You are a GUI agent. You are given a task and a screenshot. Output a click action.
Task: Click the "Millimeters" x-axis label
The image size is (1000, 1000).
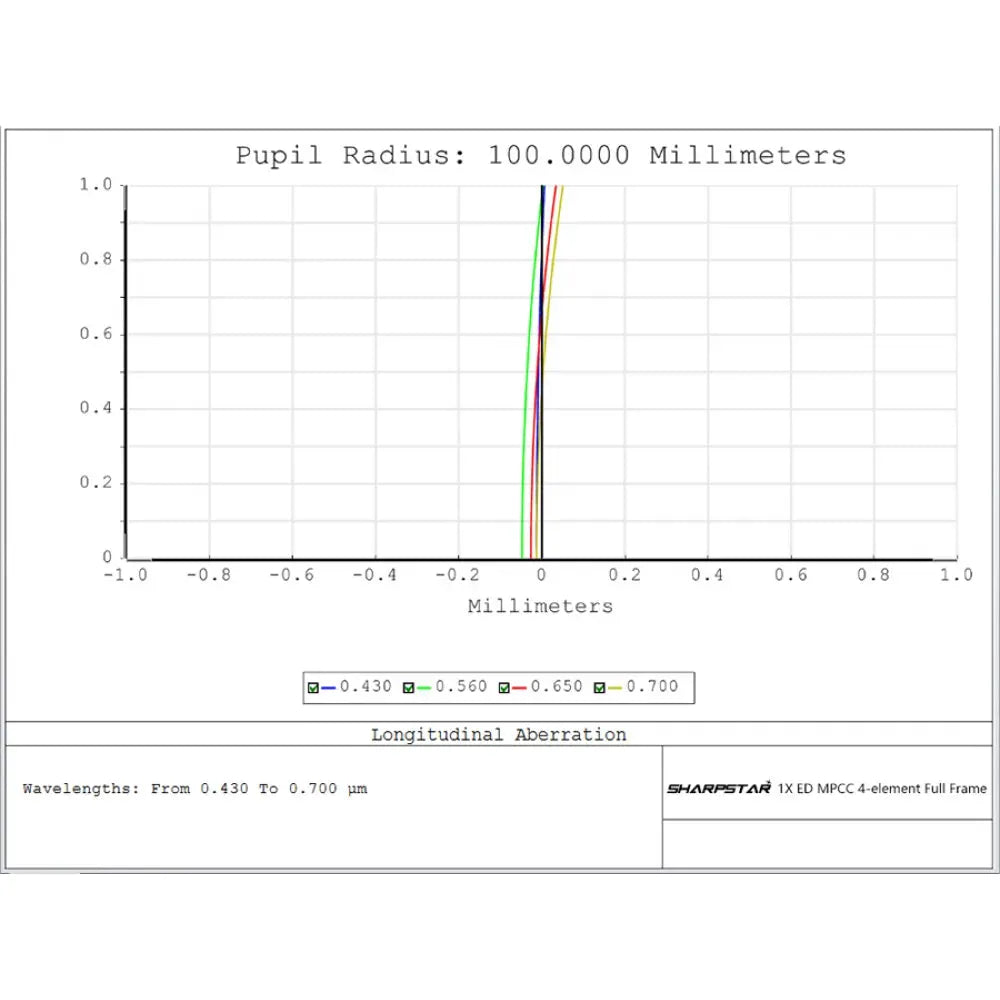click(x=540, y=606)
